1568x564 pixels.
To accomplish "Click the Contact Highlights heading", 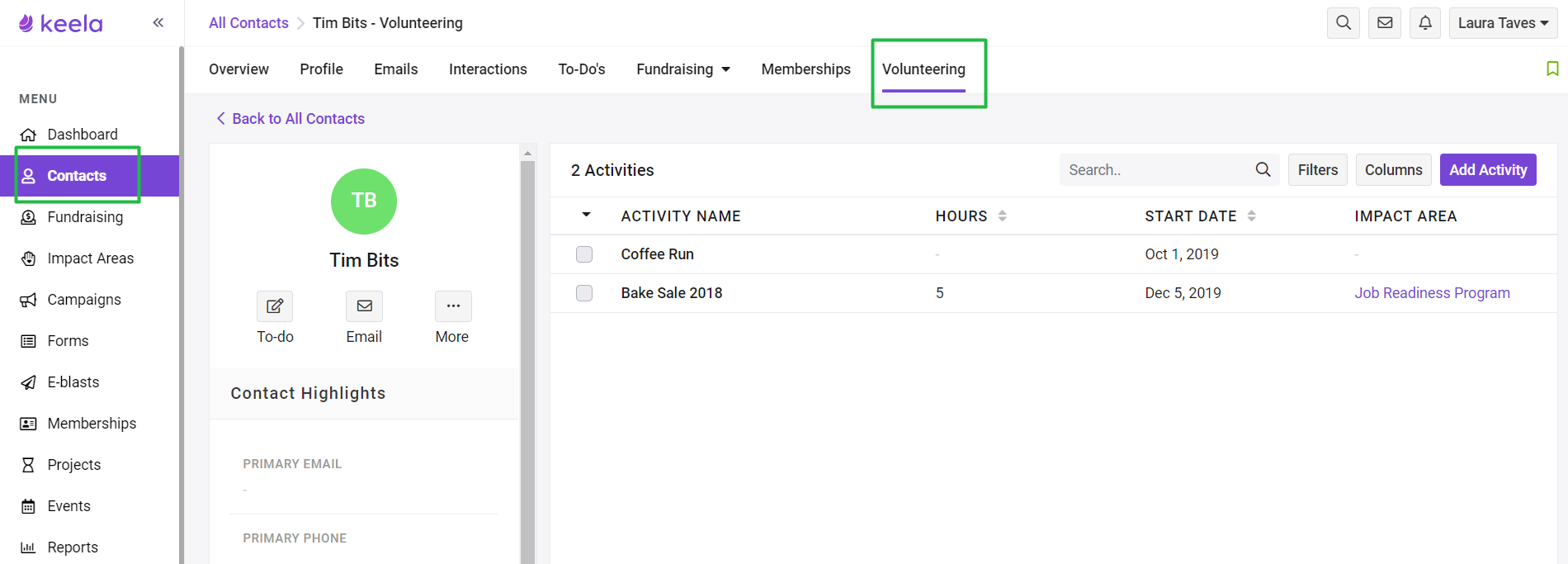I will click(x=308, y=393).
